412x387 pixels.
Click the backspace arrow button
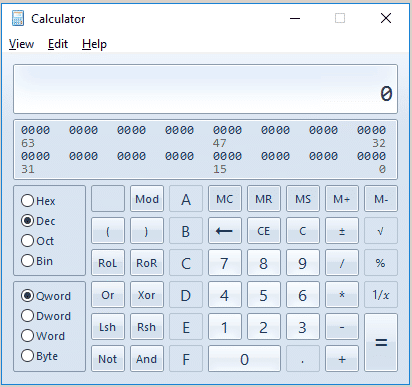coord(225,231)
